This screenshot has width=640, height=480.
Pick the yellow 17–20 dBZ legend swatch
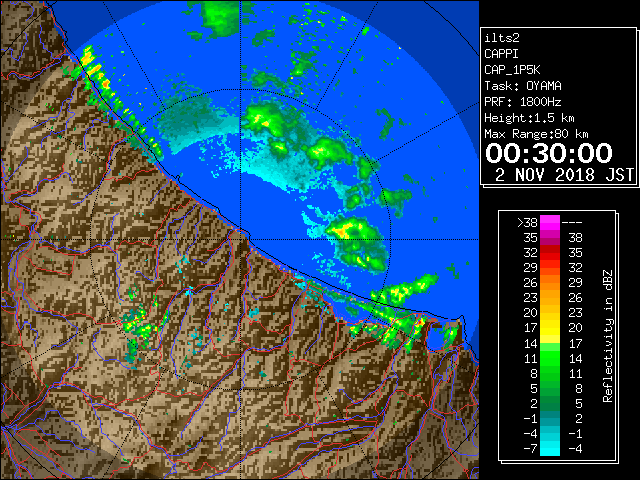tap(550, 328)
